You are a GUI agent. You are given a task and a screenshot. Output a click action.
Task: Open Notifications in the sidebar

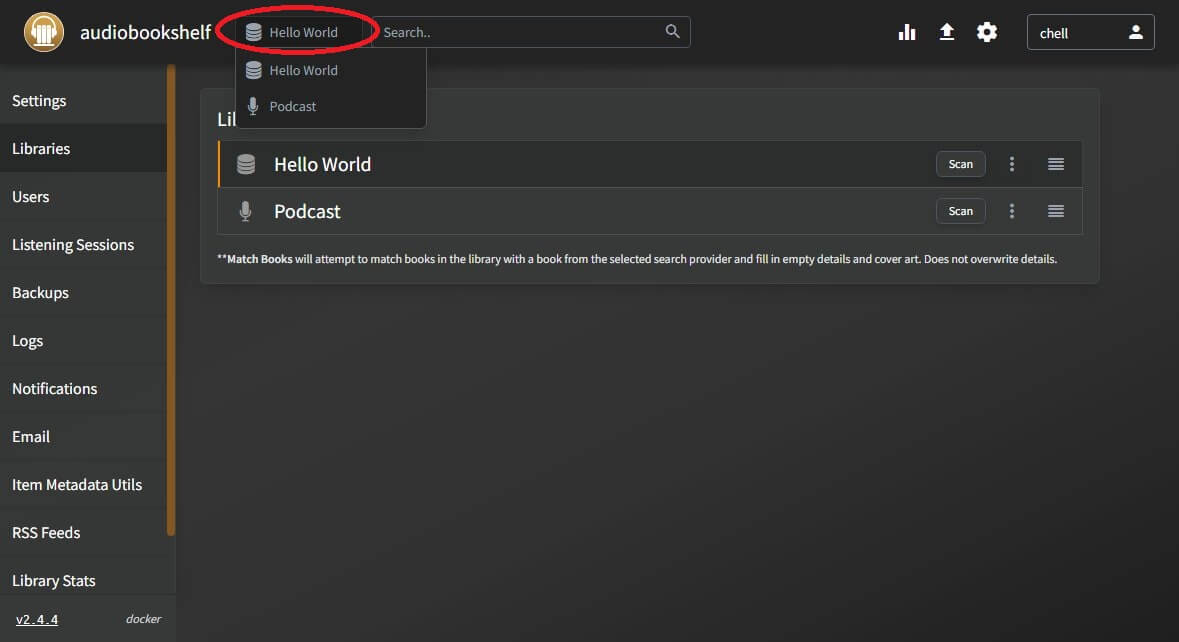(83, 389)
